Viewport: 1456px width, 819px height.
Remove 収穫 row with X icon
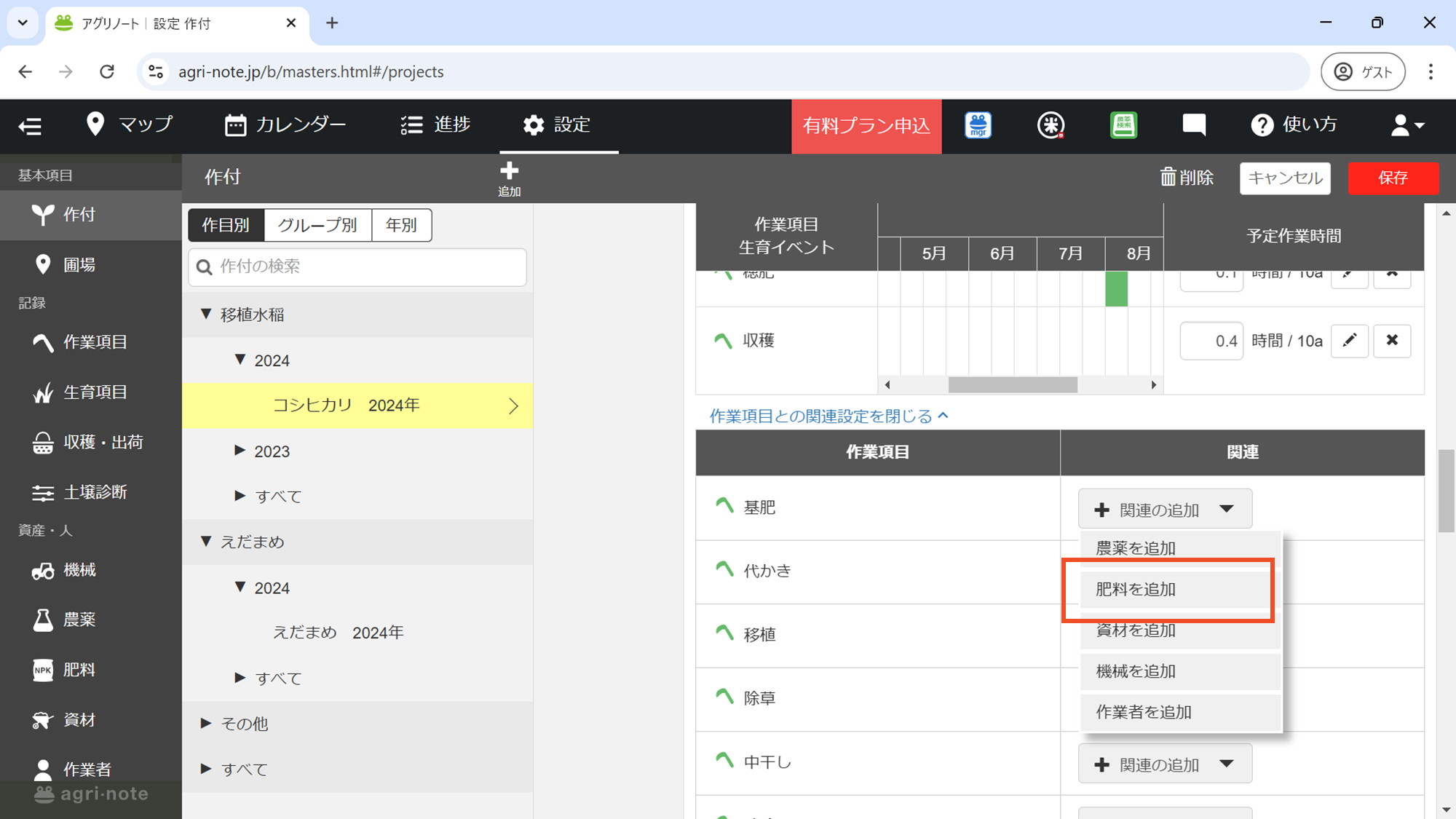(x=1391, y=341)
